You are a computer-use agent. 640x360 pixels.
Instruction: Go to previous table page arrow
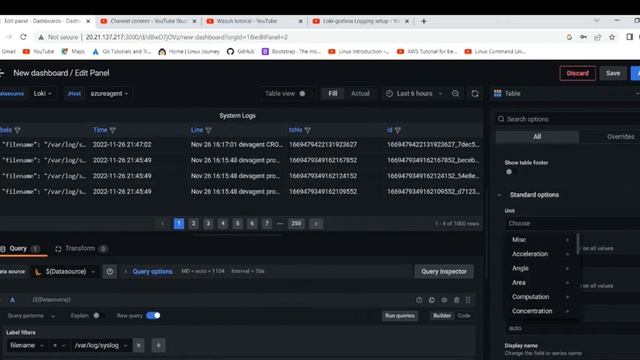162,224
